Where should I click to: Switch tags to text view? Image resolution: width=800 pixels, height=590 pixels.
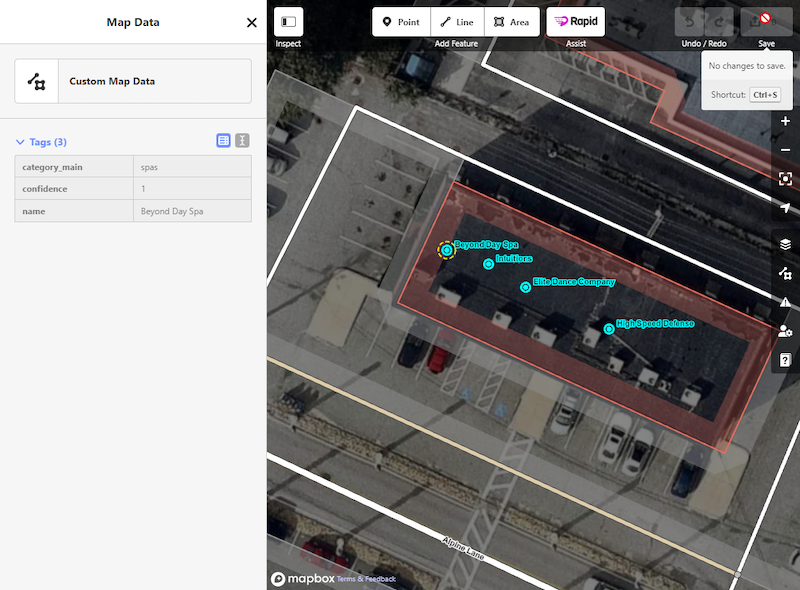coord(242,140)
